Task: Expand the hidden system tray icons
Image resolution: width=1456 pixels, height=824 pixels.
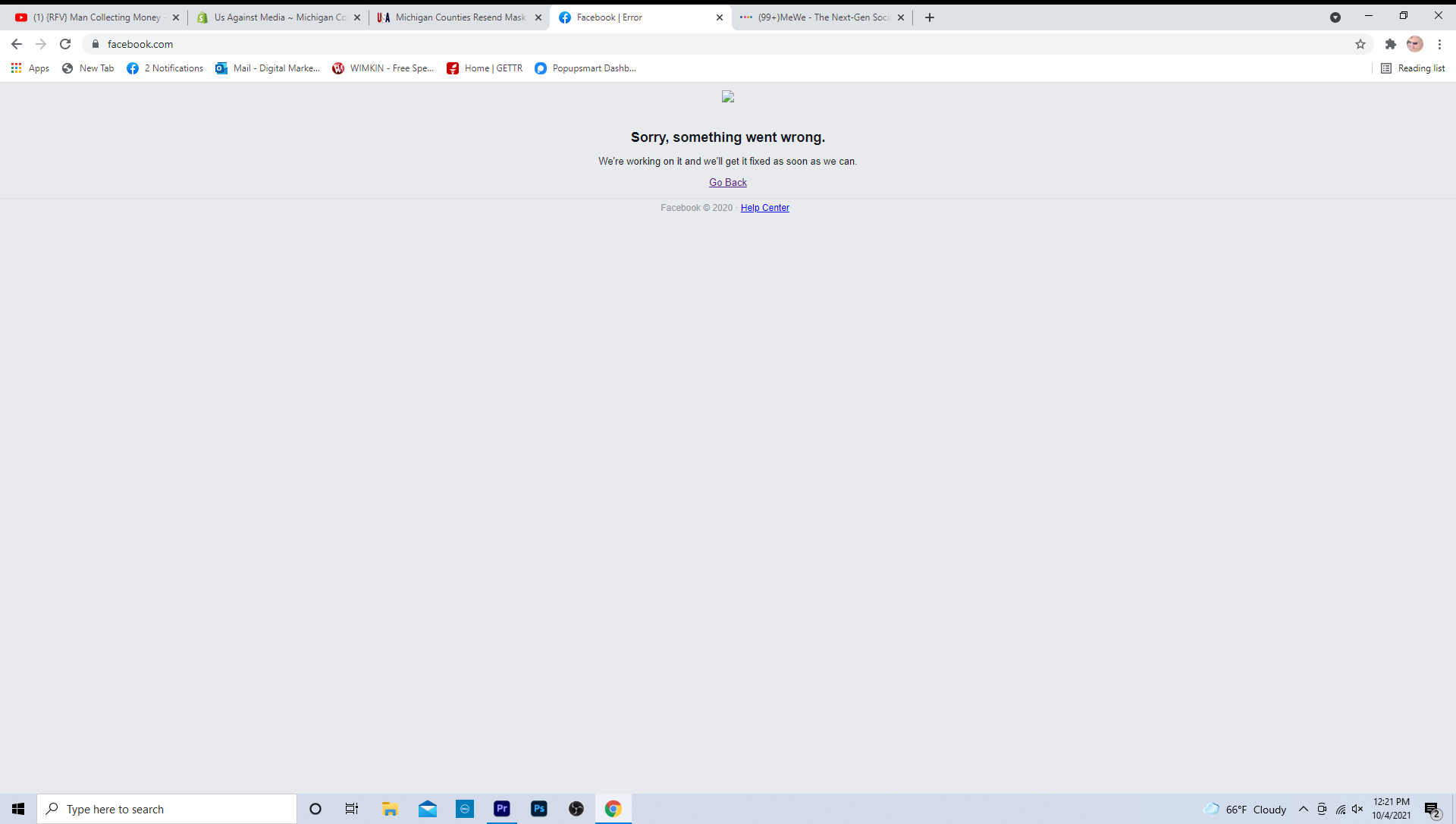Action: pyautogui.click(x=1304, y=809)
